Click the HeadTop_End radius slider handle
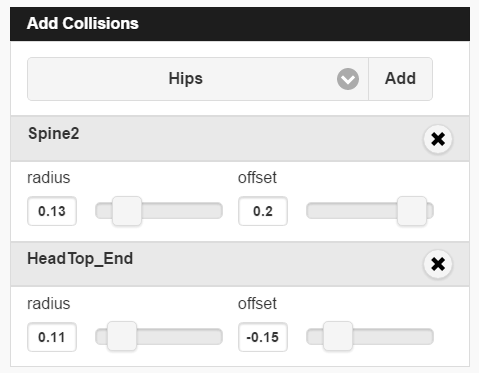The width and height of the screenshot is (479, 373). point(122,336)
